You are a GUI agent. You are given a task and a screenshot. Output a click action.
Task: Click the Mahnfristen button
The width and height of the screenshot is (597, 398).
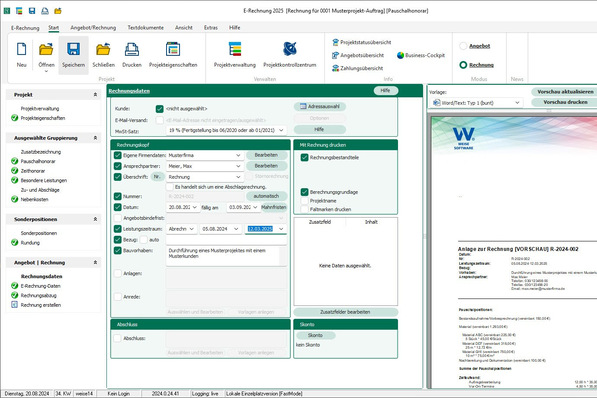274,207
